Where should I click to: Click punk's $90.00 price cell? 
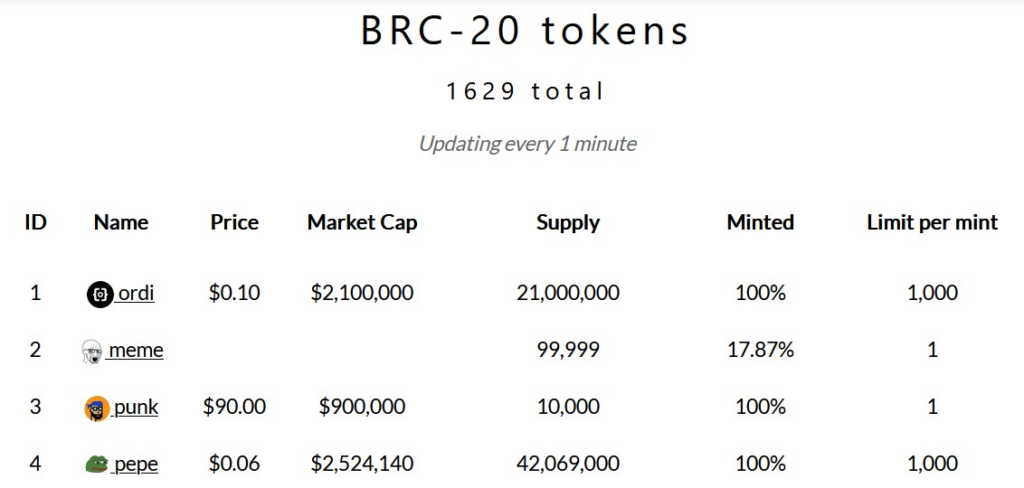pos(235,407)
